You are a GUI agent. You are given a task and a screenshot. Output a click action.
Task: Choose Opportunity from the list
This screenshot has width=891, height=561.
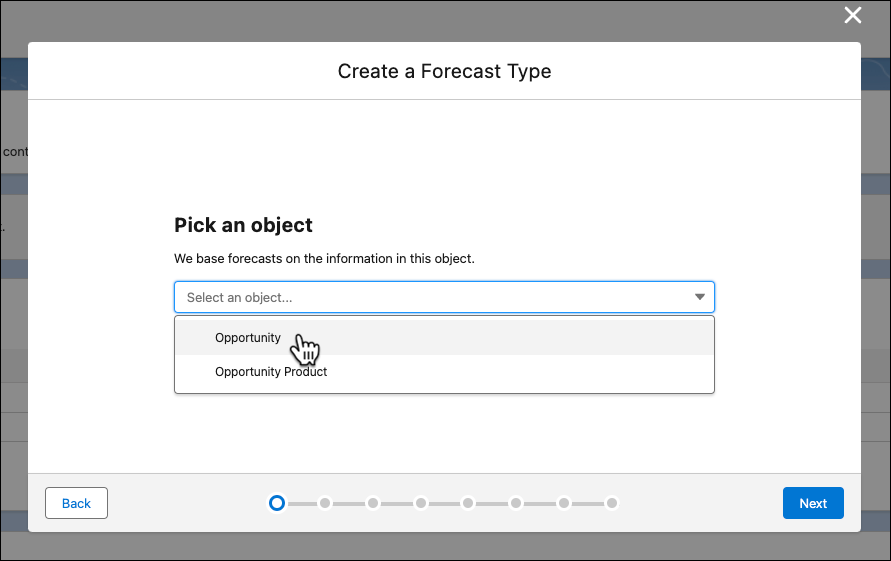pyautogui.click(x=444, y=338)
